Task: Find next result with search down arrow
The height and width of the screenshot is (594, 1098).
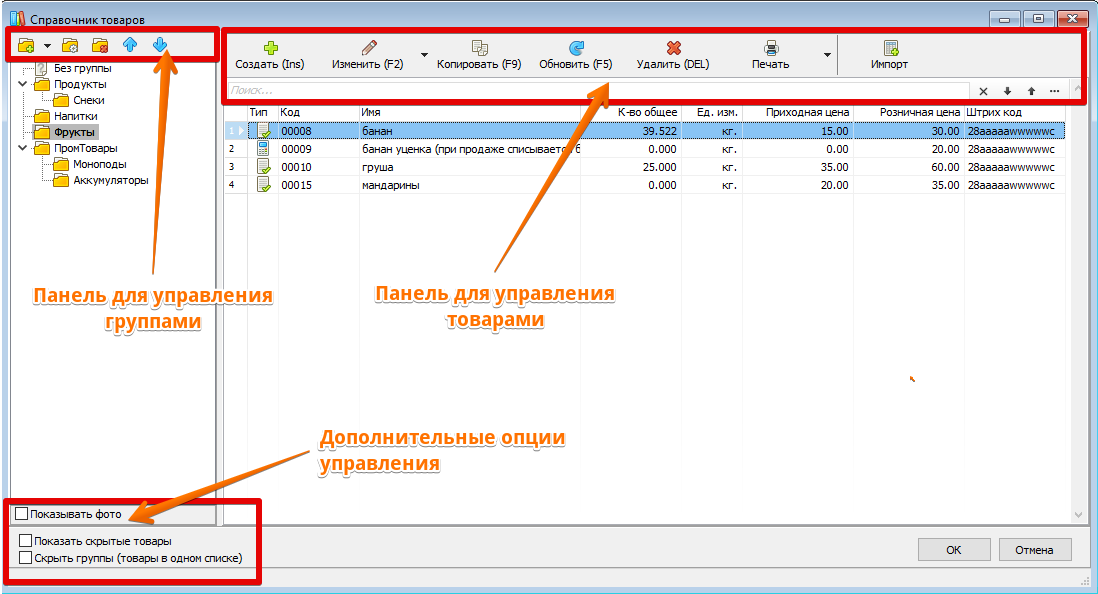Action: pos(1007,91)
